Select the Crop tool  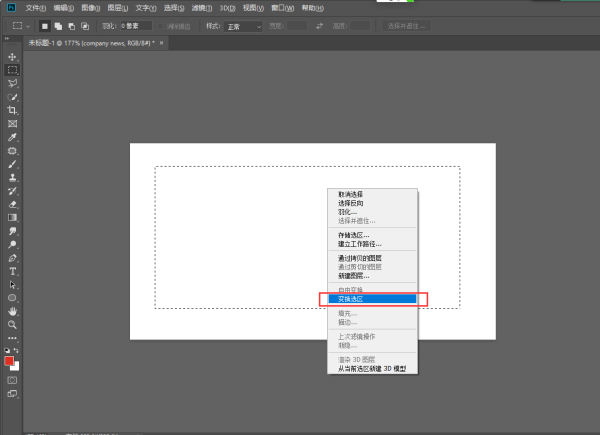coord(12,110)
